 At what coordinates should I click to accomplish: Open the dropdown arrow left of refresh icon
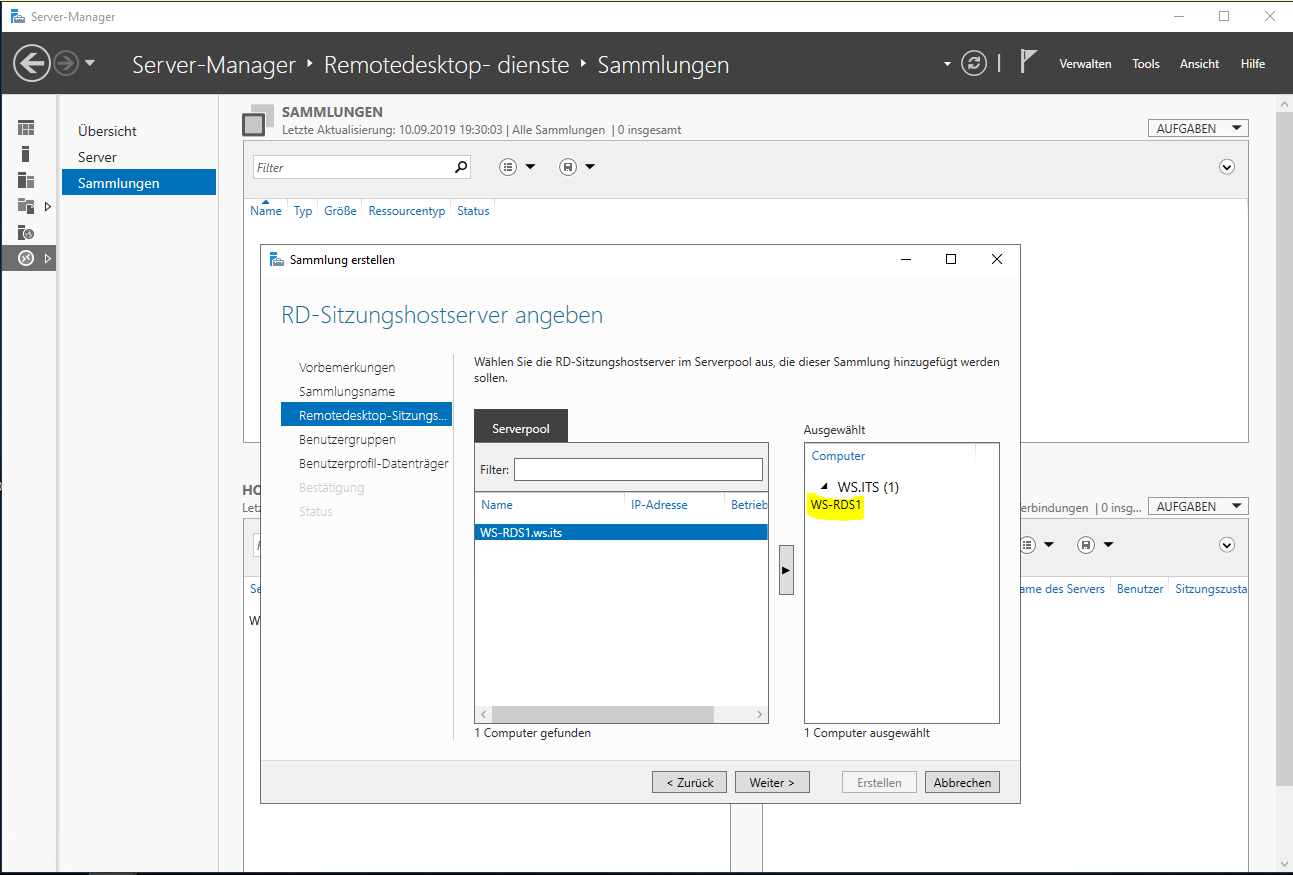[x=948, y=64]
